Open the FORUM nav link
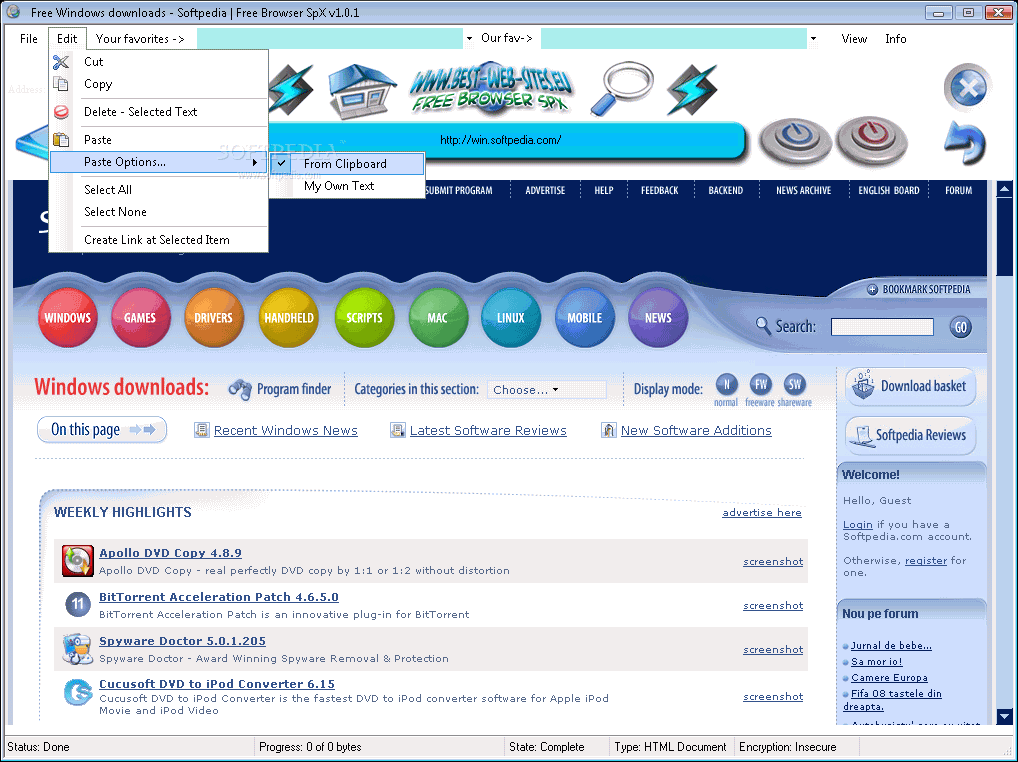The height and width of the screenshot is (762, 1018). [958, 190]
